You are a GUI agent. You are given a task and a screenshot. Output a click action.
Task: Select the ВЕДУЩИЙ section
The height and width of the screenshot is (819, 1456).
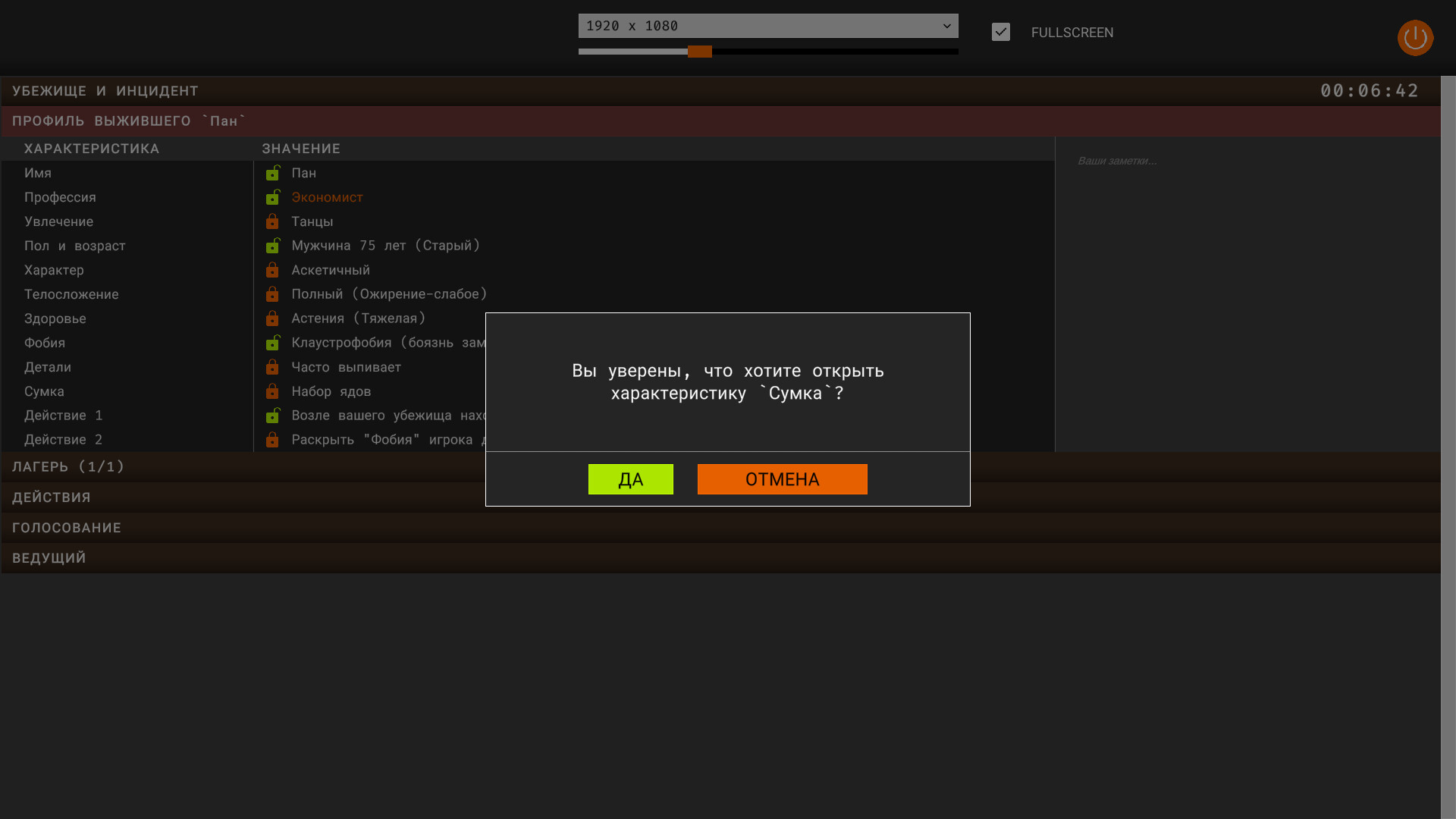point(49,557)
